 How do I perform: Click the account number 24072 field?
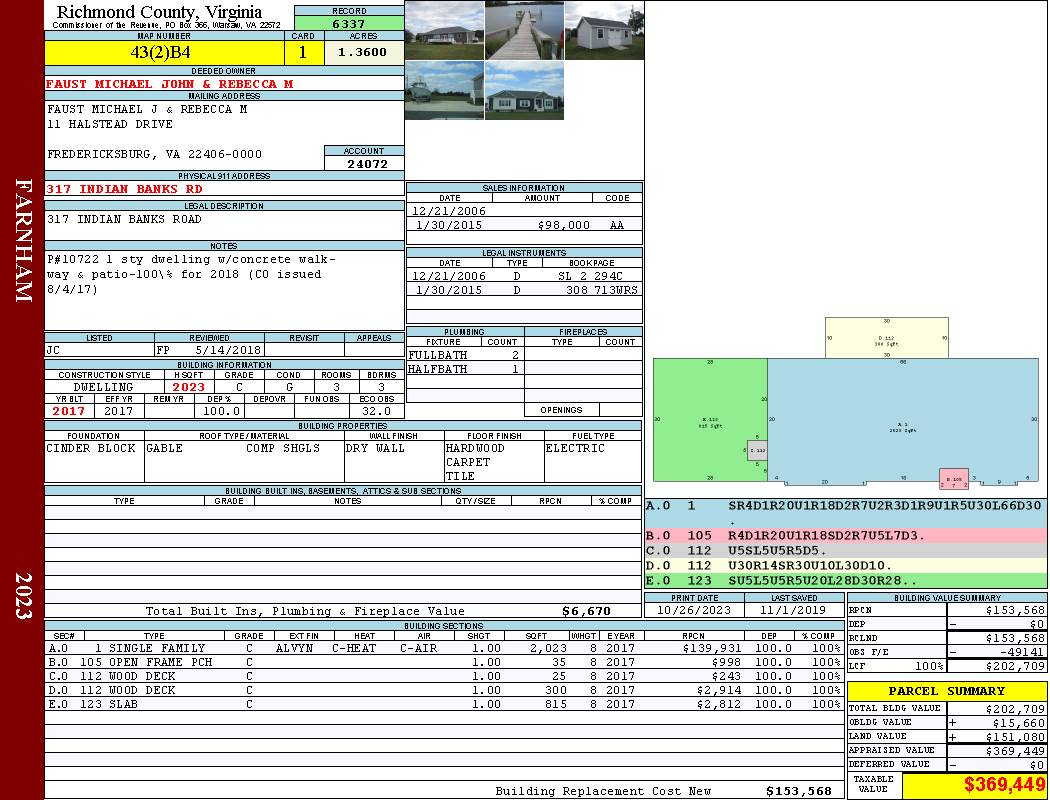point(365,163)
